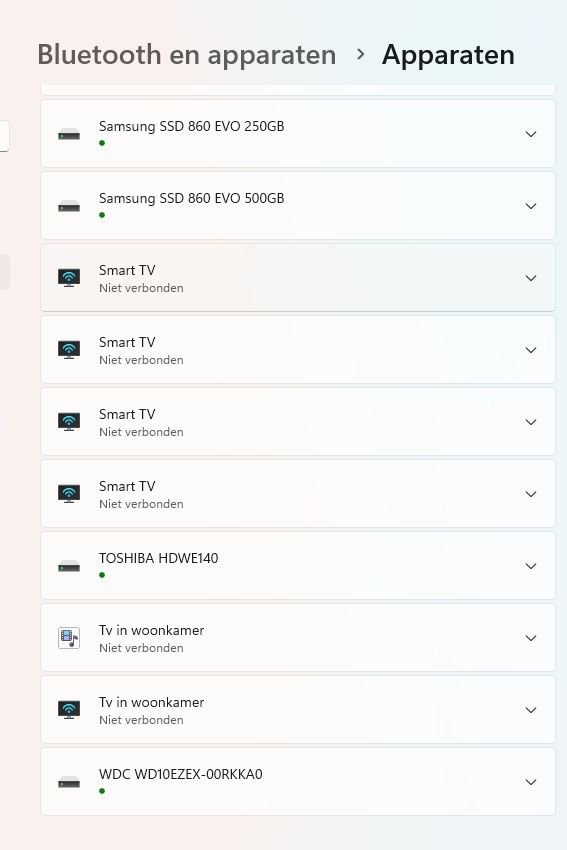The image size is (567, 850).
Task: Go back to Bluetooth en apparaten breadcrumb
Action: point(186,55)
